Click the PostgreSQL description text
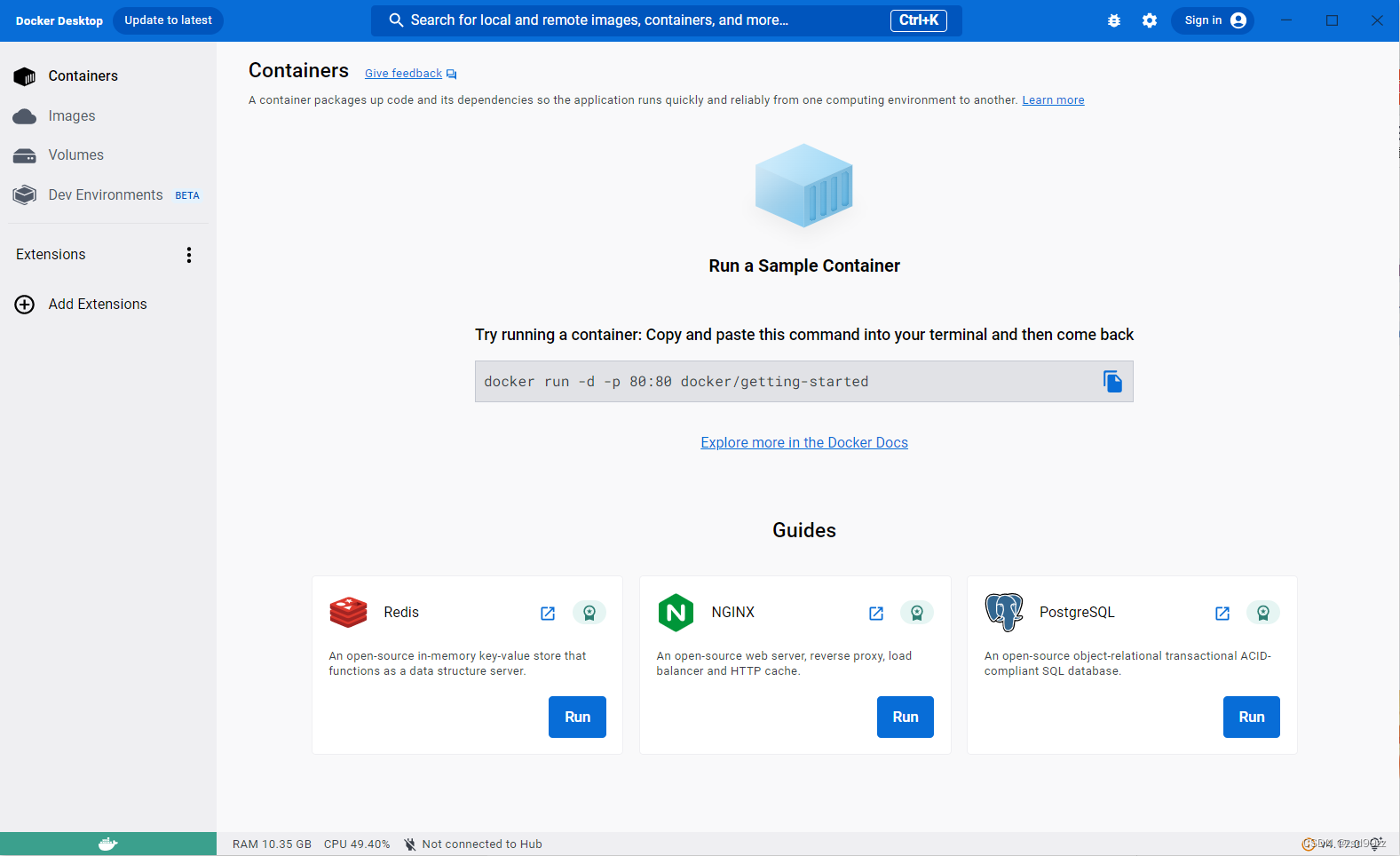Viewport: 1400px width, 856px height. [1127, 664]
